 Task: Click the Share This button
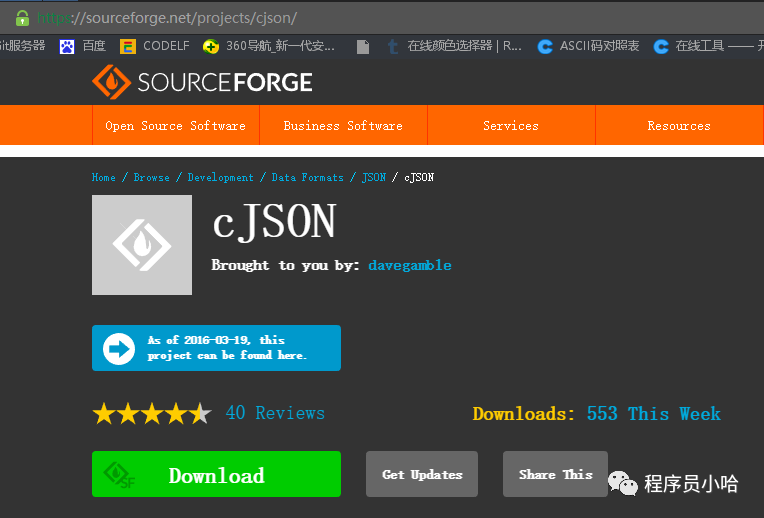pyautogui.click(x=556, y=474)
